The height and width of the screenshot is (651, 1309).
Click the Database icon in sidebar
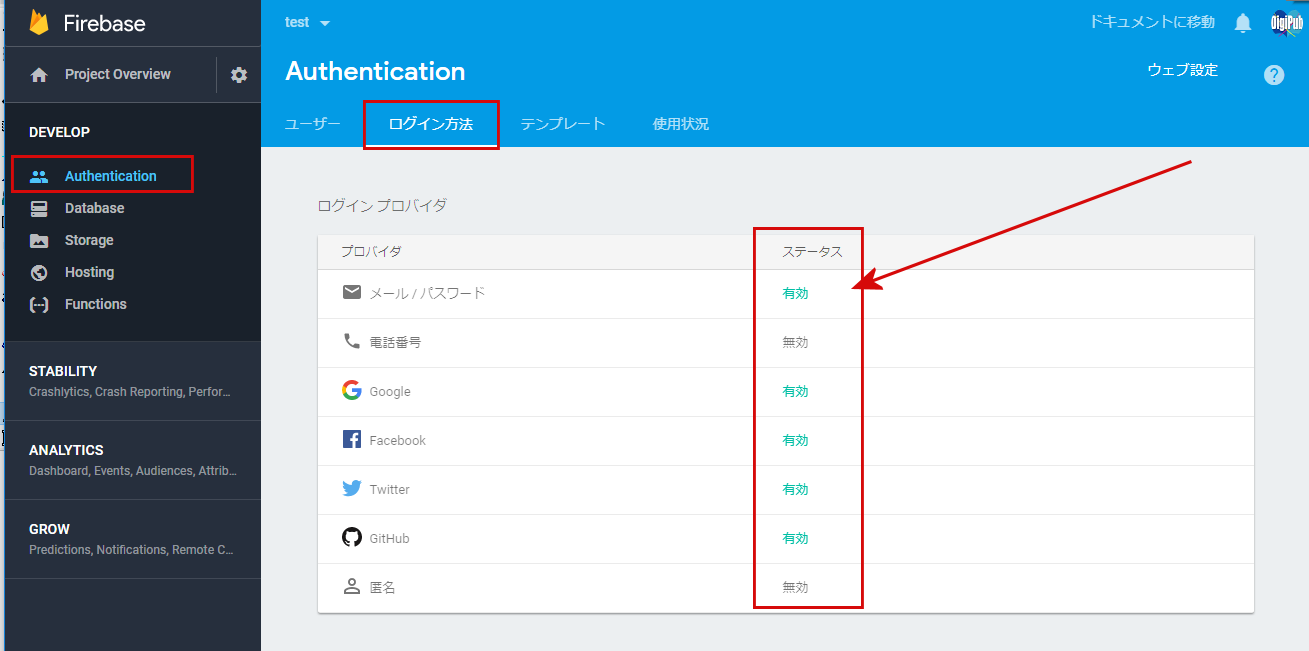coord(39,208)
